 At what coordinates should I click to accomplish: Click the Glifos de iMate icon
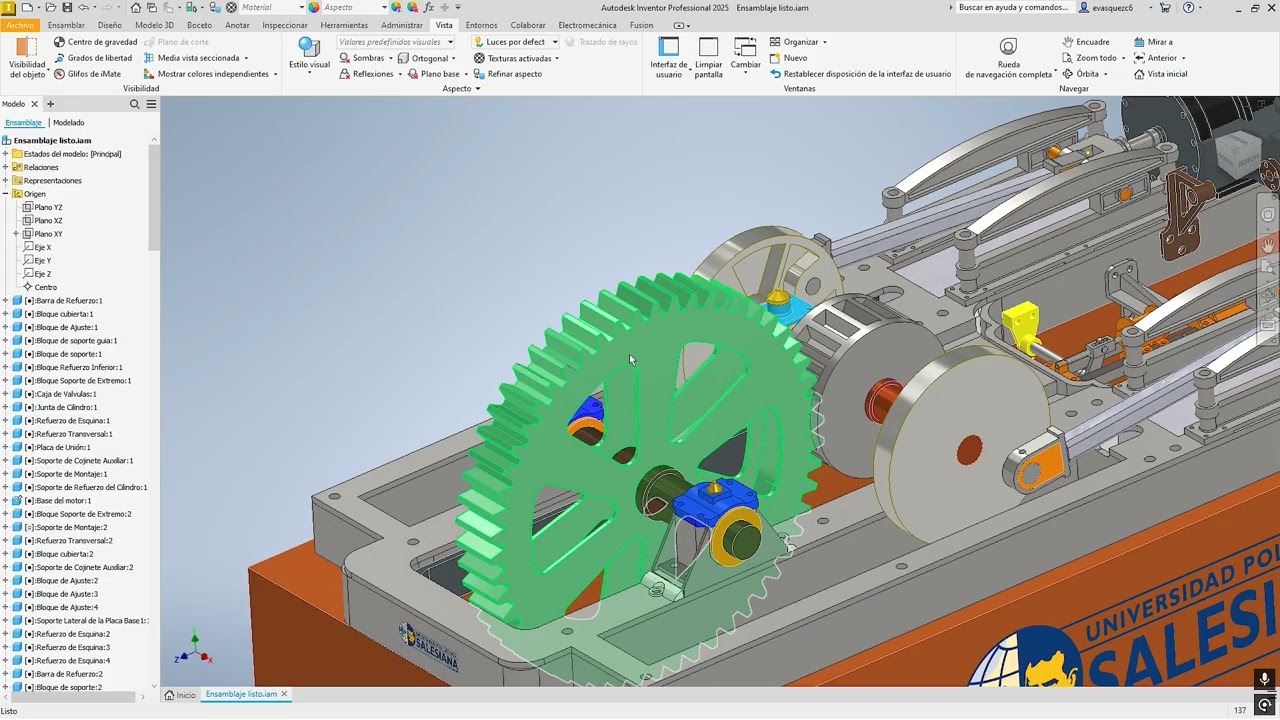pos(60,74)
